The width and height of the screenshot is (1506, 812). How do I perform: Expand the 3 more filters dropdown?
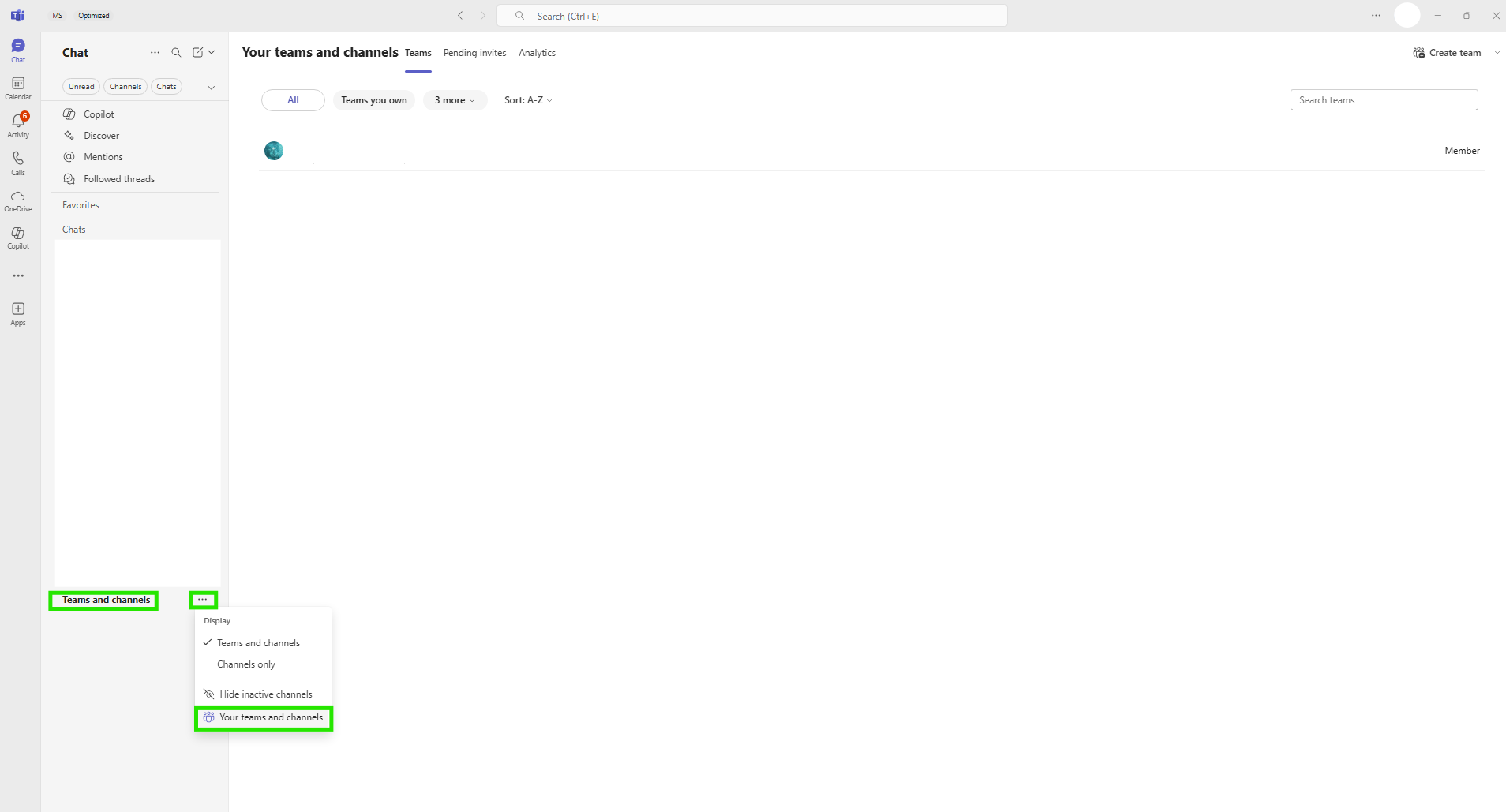pyautogui.click(x=455, y=100)
